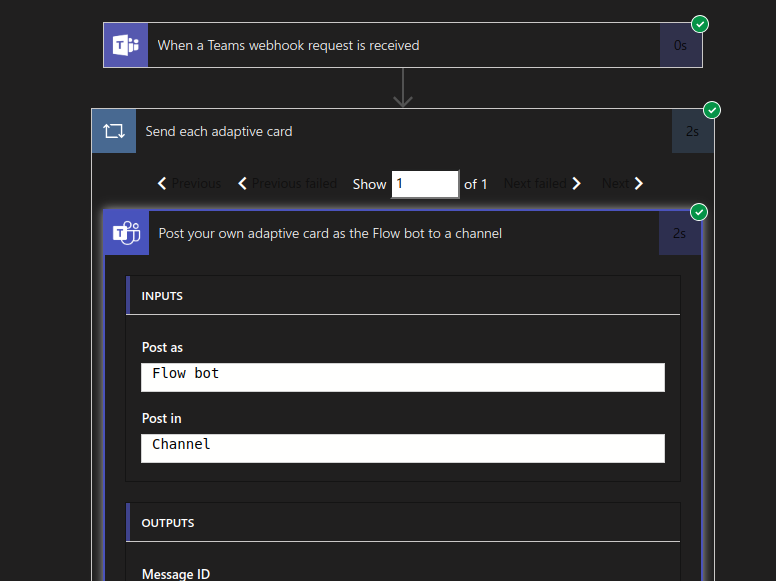This screenshot has height=581, width=776.
Task: Click the INPUTS section header
Action: tap(403, 295)
